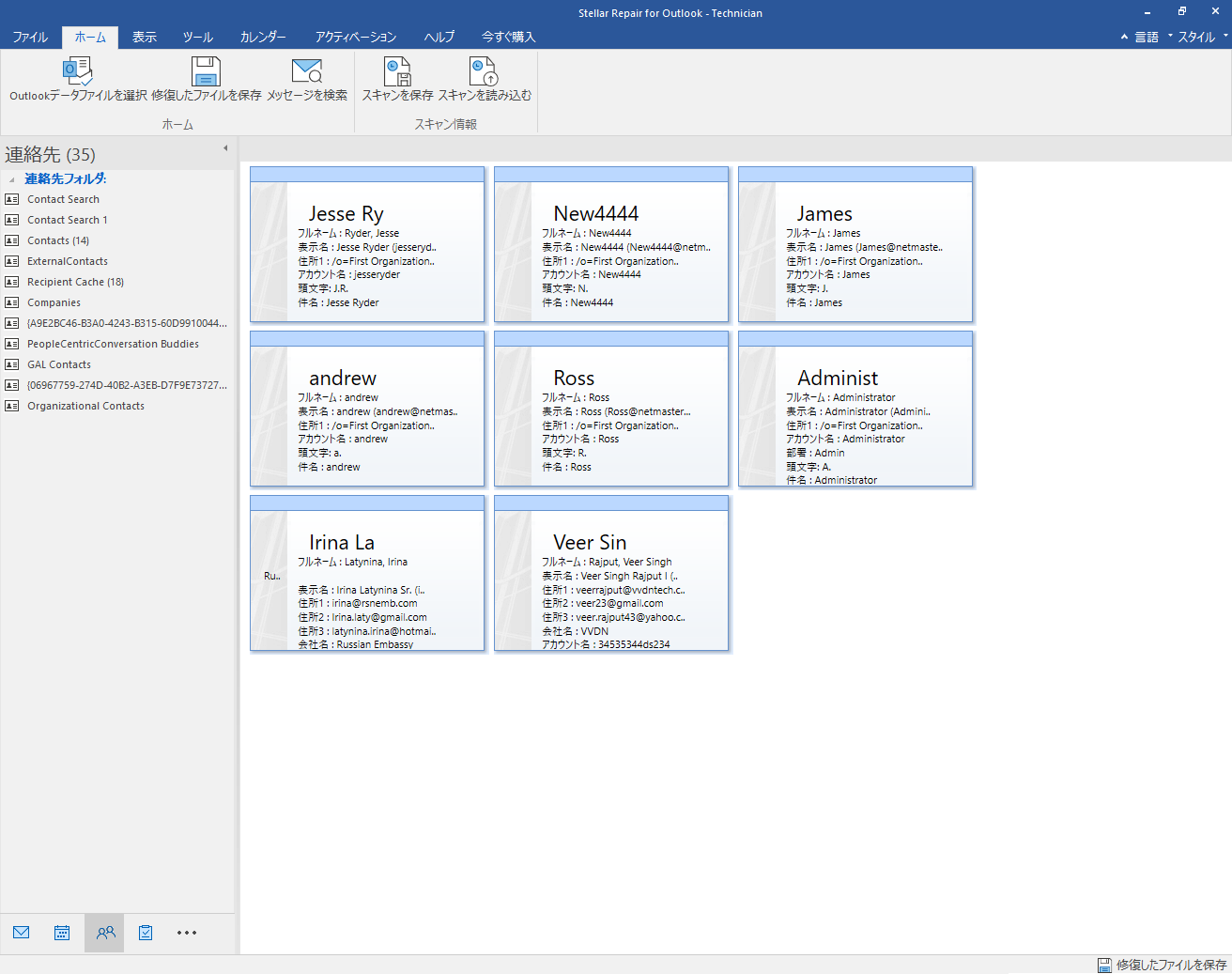Click icon beside Organizational Contacts folder
The image size is (1232, 974).
[12, 406]
